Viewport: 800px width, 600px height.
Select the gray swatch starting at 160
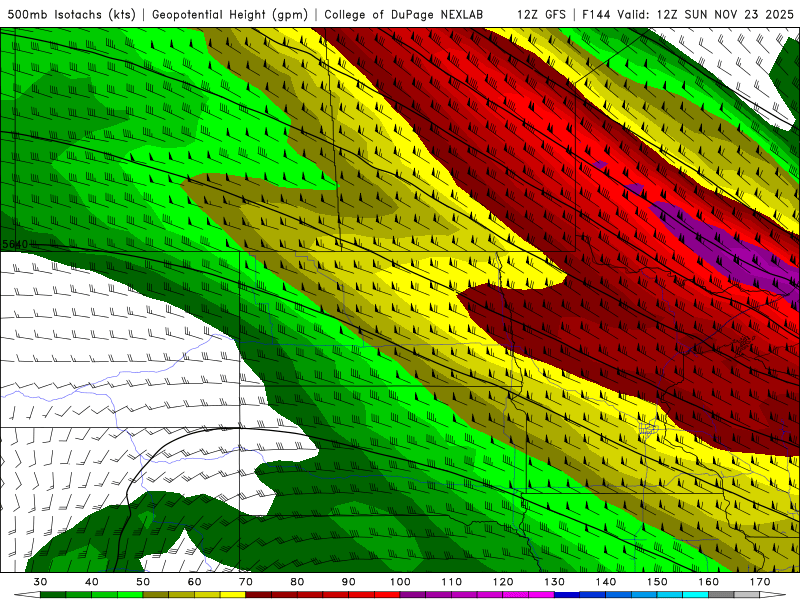click(721, 594)
